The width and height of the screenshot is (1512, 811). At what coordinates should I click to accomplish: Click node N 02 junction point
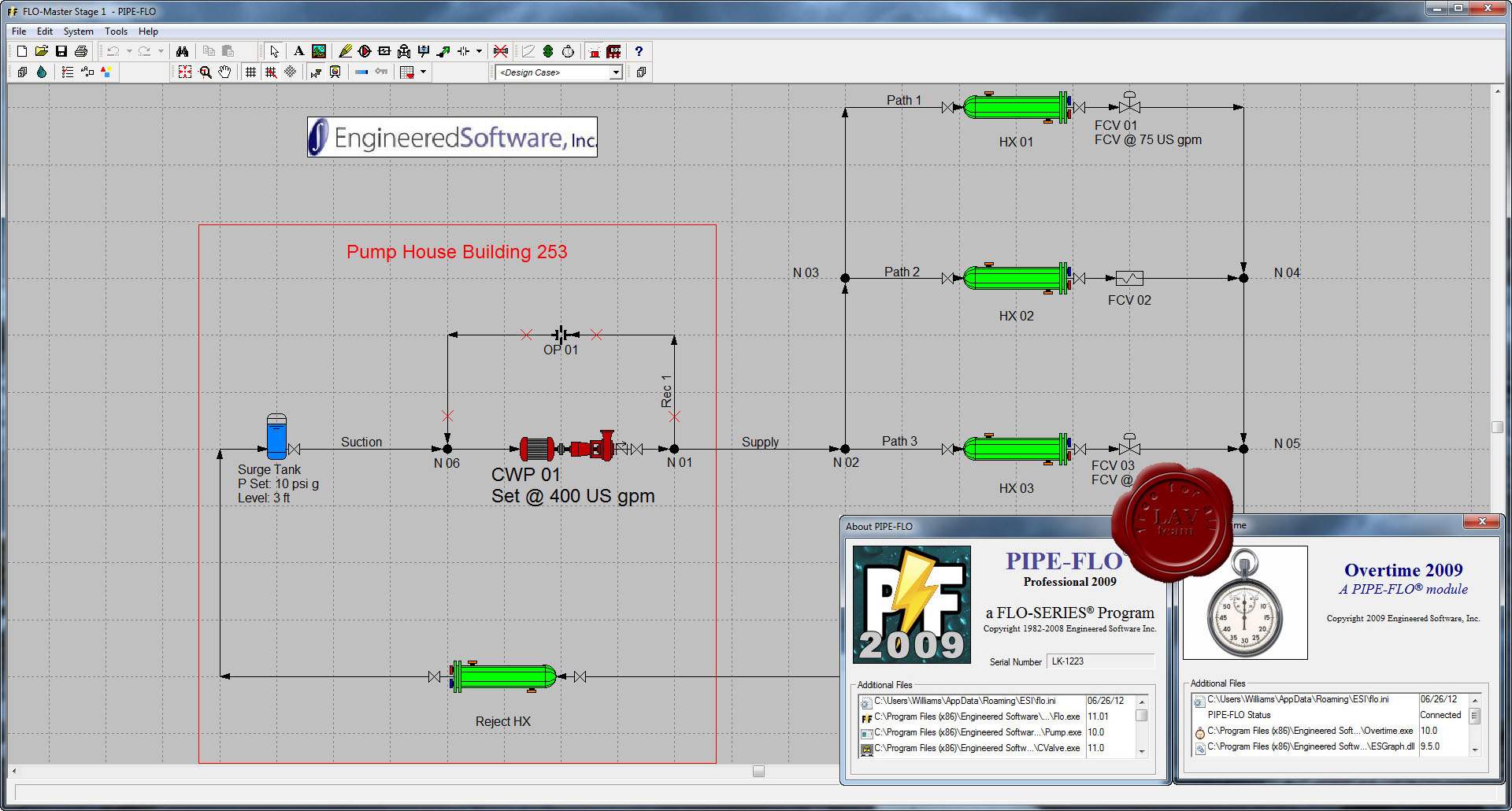point(845,449)
